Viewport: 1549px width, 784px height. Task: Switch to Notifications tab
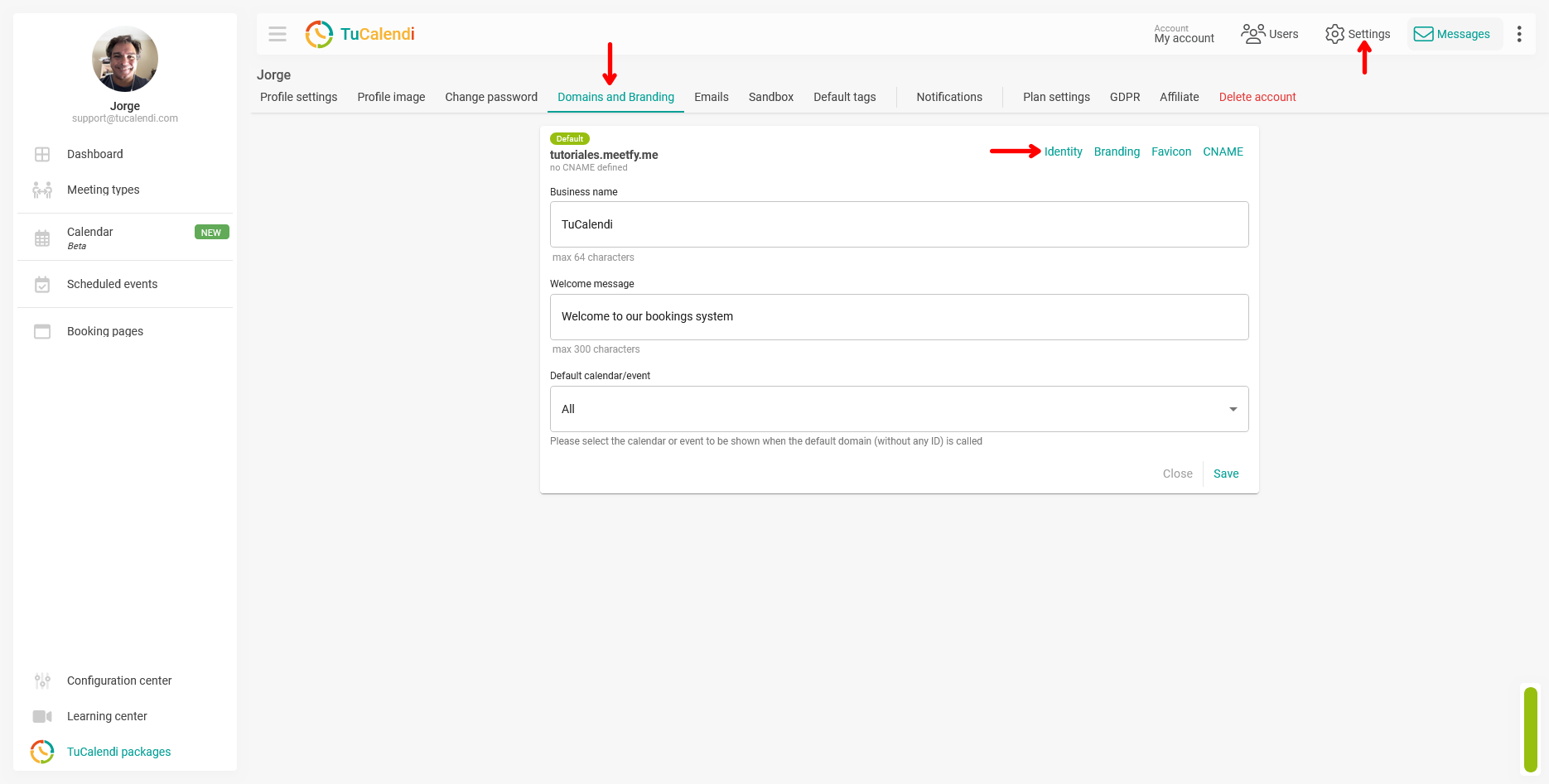[949, 97]
